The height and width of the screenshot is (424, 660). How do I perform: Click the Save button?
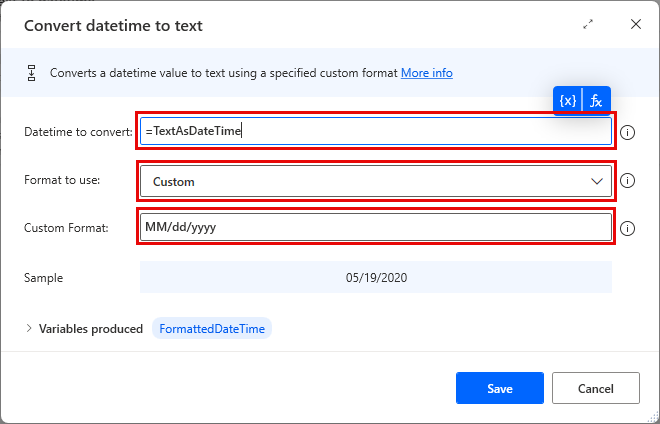coord(500,388)
